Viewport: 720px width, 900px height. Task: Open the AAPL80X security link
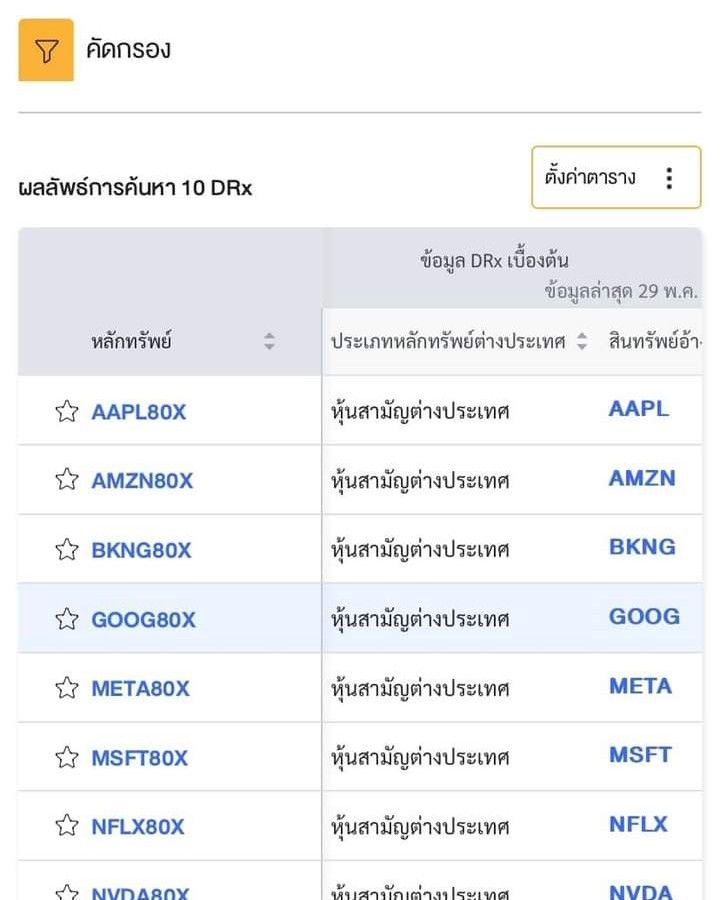[x=136, y=409]
